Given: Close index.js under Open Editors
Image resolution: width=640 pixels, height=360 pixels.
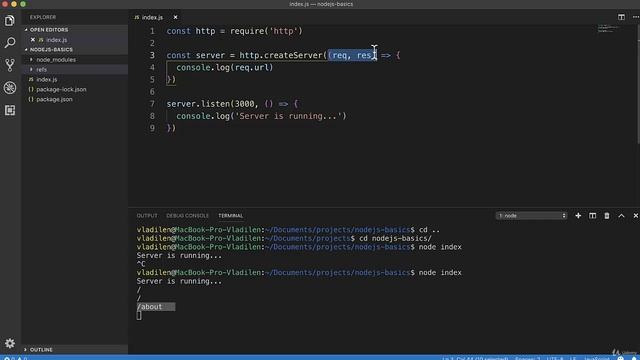Looking at the screenshot, I should click(x=33, y=40).
